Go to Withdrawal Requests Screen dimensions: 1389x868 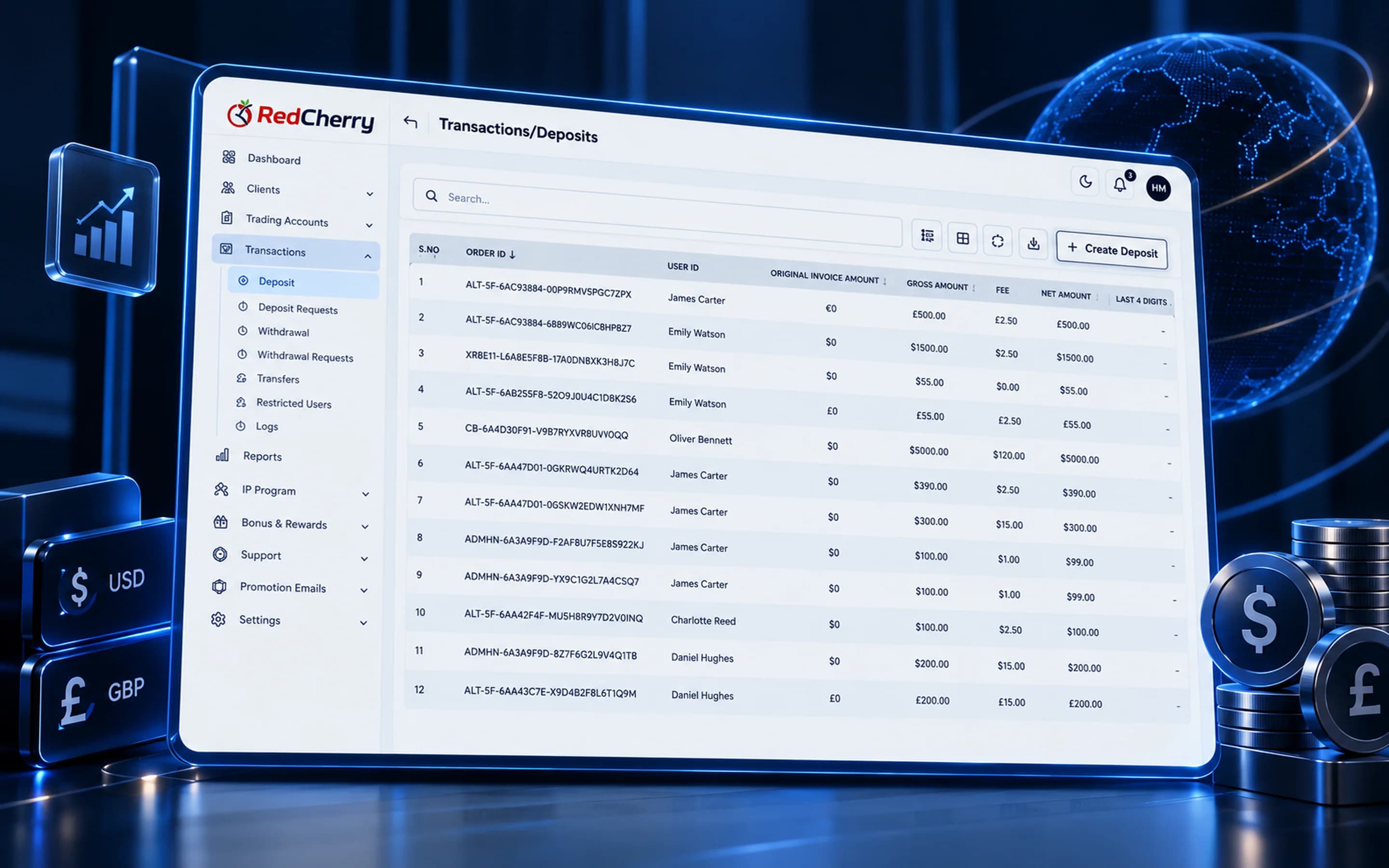click(305, 356)
